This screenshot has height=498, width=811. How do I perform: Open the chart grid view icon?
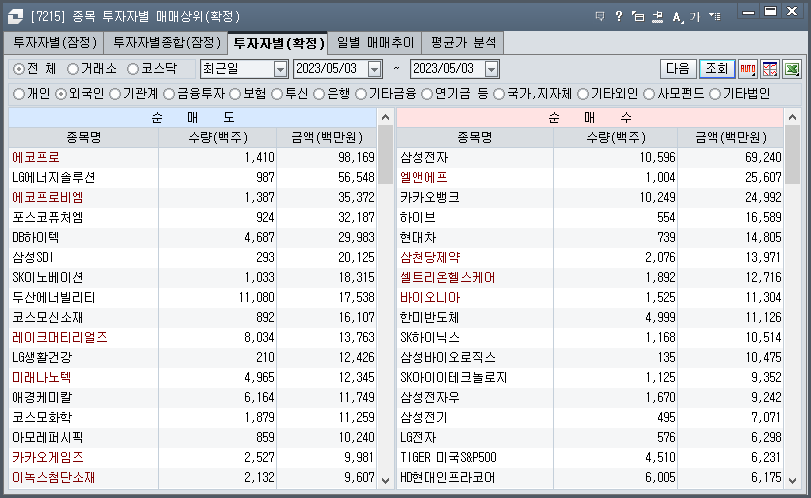pyautogui.click(x=770, y=69)
